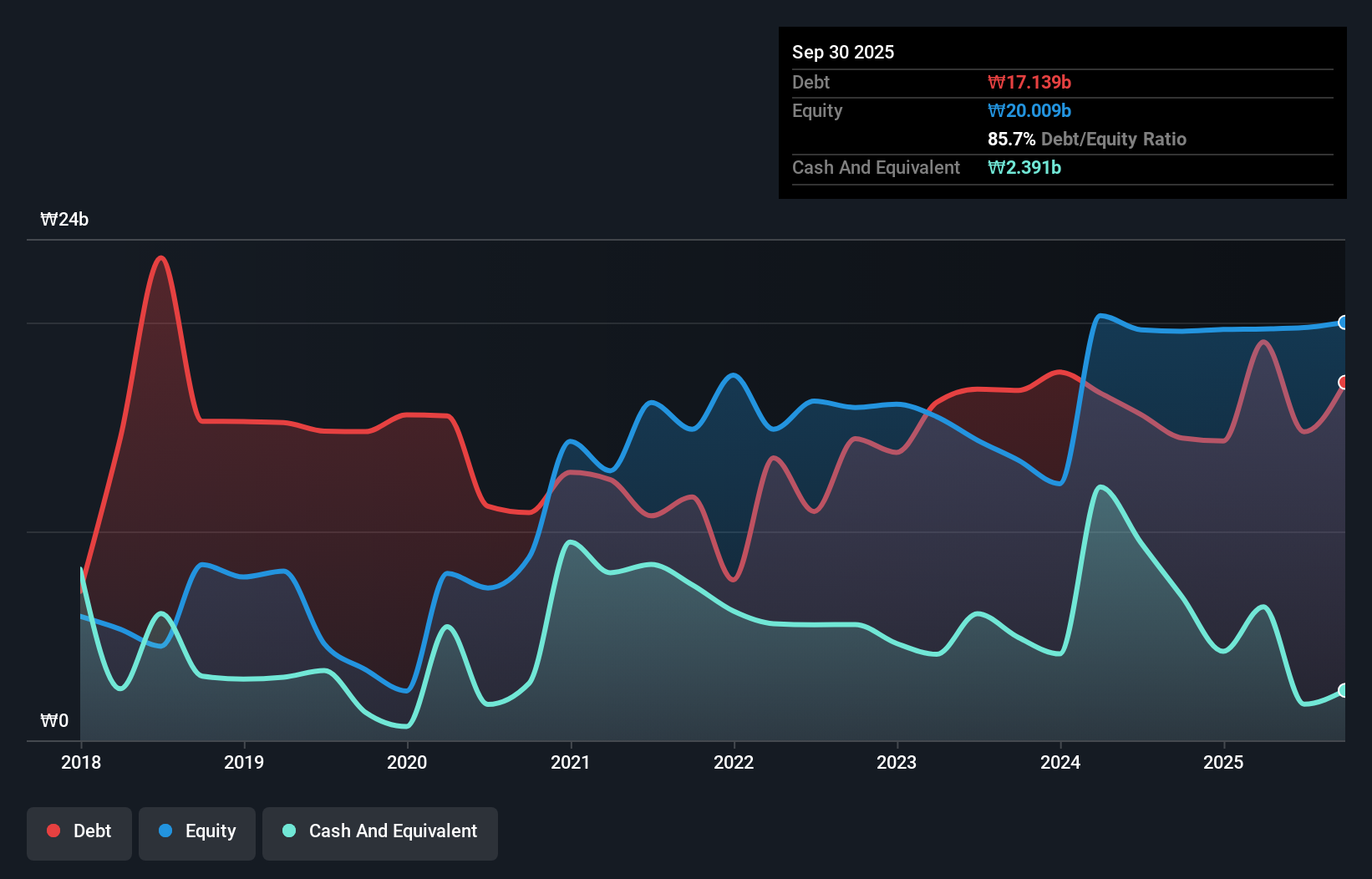Select the 2021 axis label
This screenshot has height=879, width=1372.
570,761
